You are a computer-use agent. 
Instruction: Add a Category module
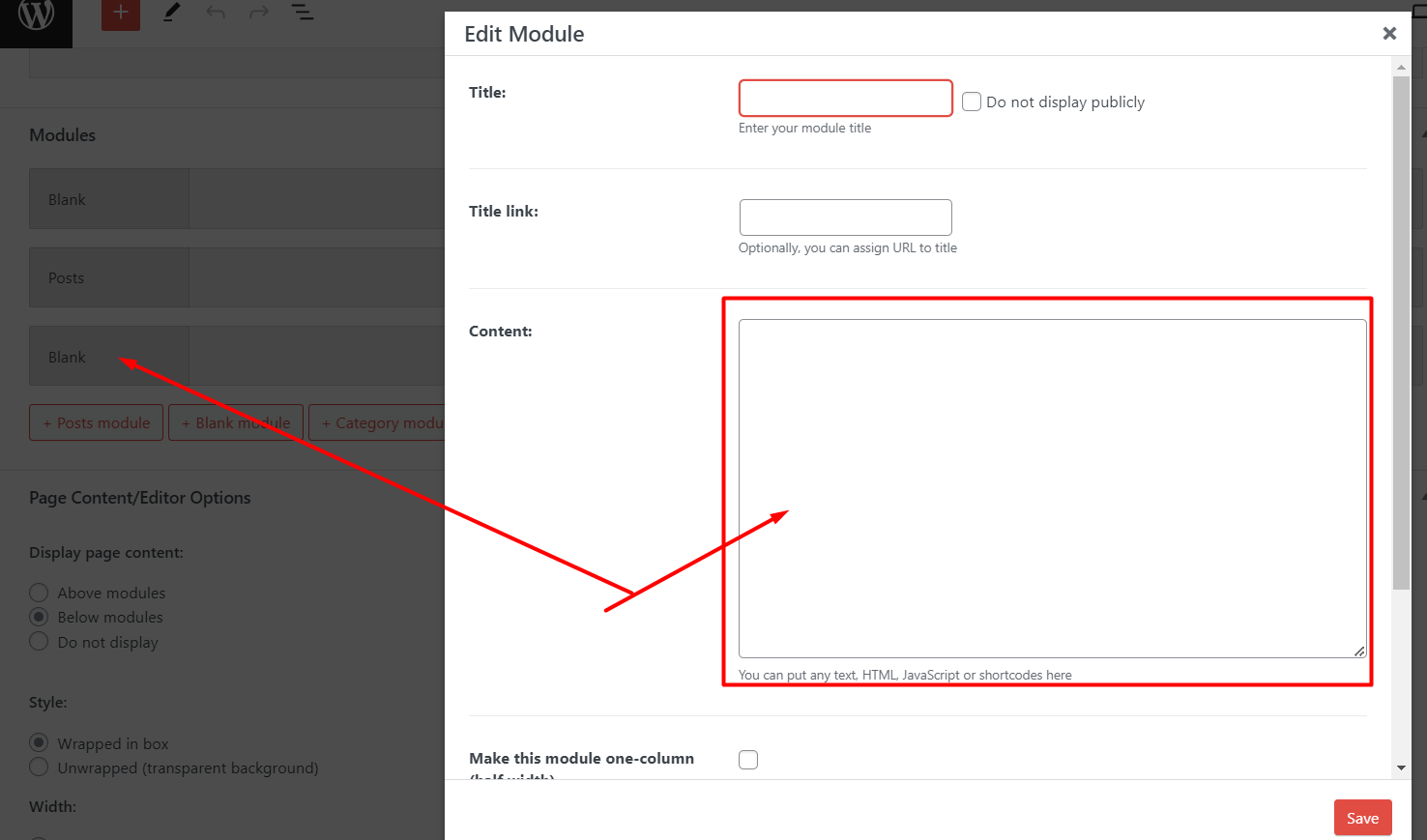click(377, 422)
